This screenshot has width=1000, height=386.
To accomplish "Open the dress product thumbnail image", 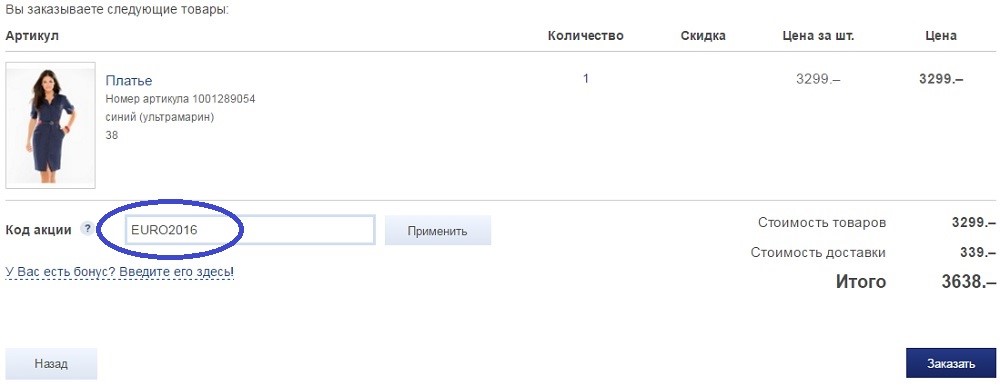I will (x=50, y=125).
